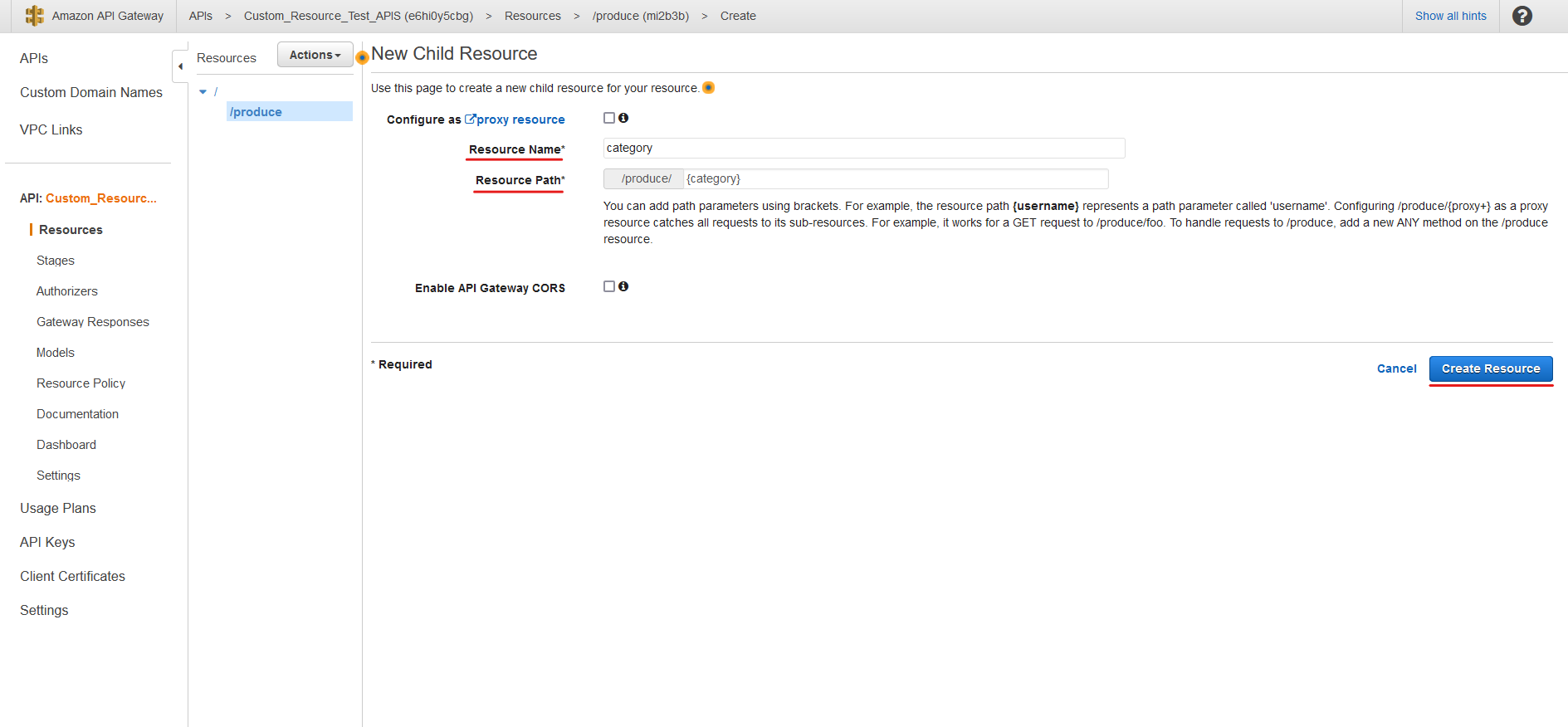Open global Settings at bottom of sidebar
Image resolution: width=1568 pixels, height=727 pixels.
(44, 610)
